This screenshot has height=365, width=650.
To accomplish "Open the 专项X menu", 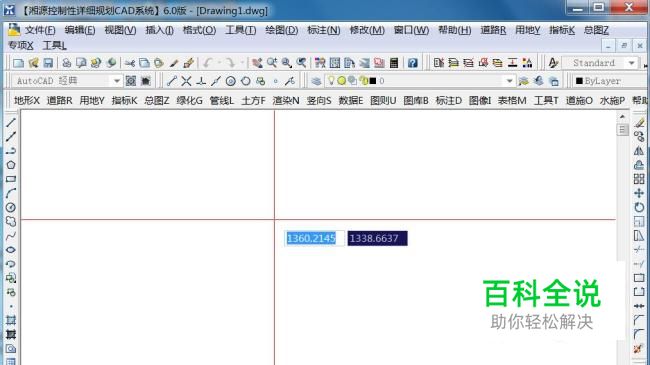I will 21,45.
